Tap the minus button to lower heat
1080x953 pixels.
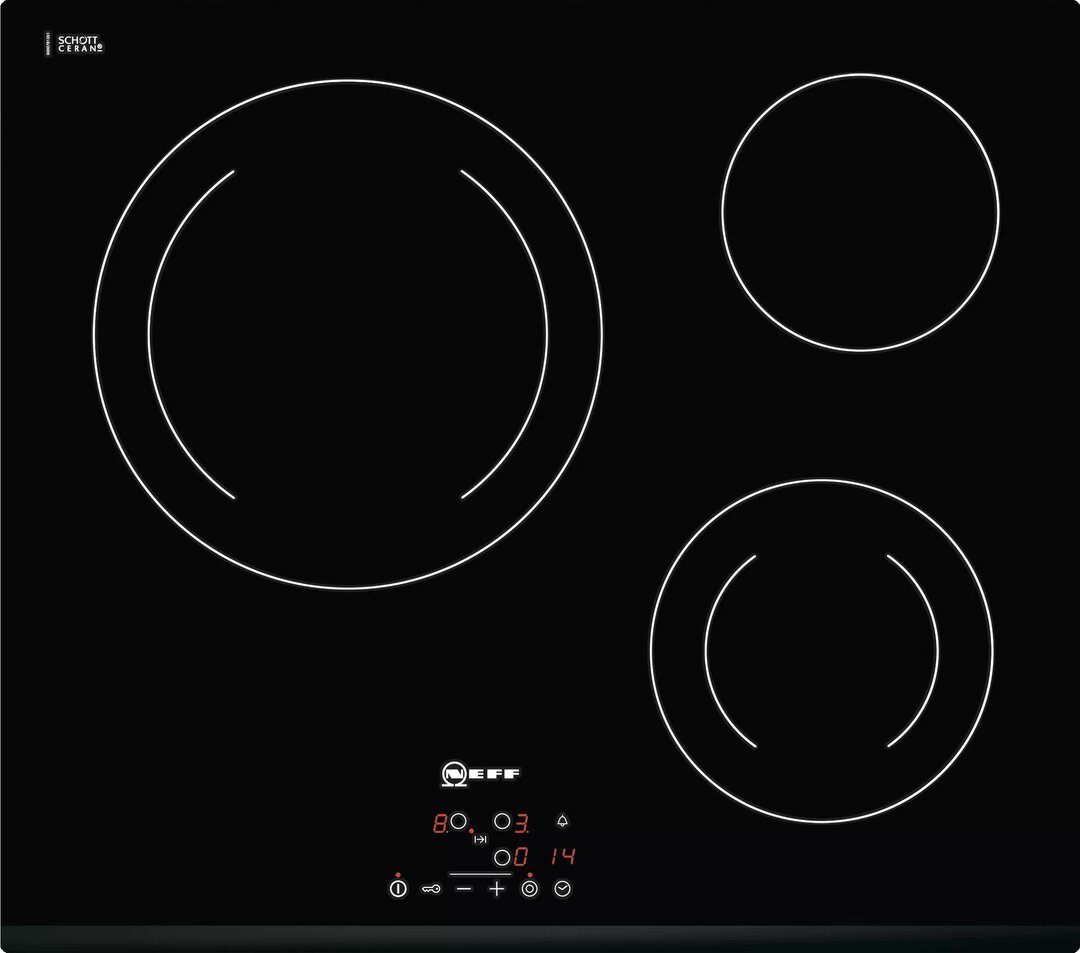pyautogui.click(x=464, y=888)
